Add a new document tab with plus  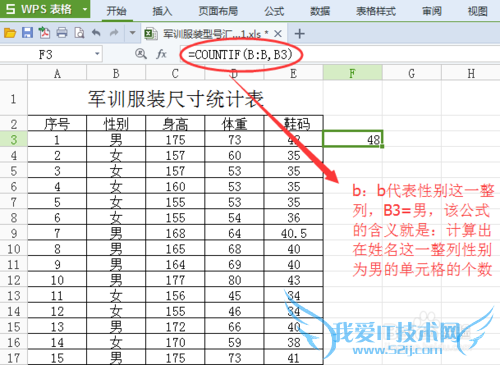pos(299,33)
